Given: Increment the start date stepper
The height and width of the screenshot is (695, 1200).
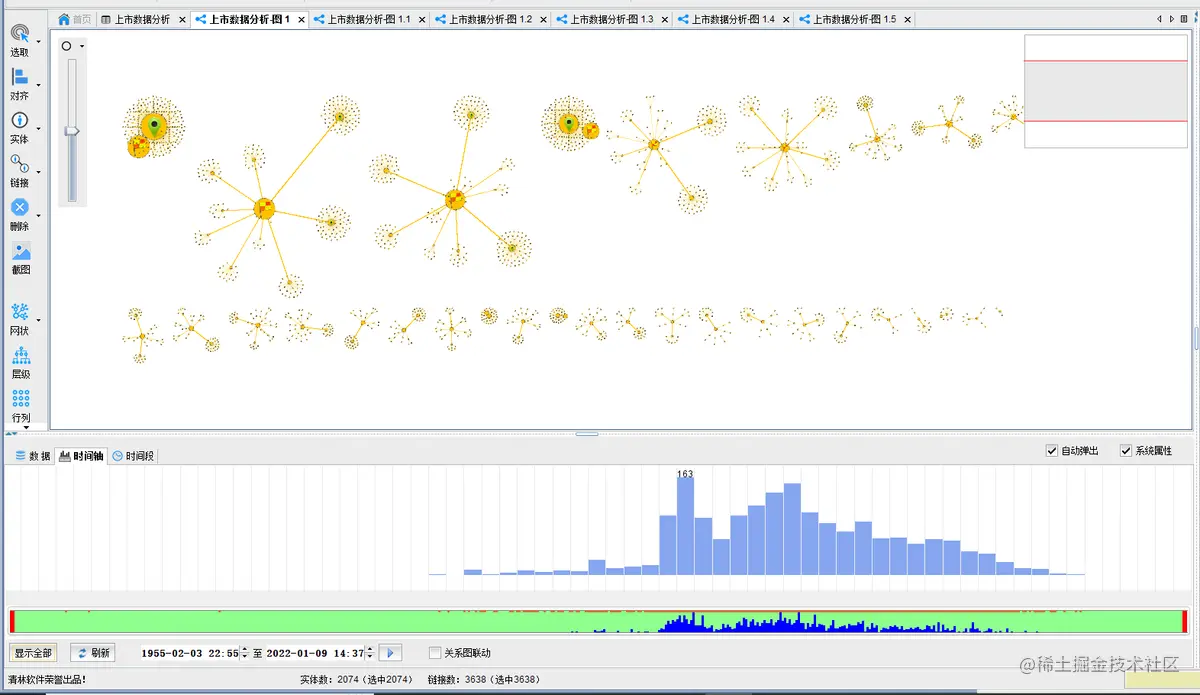Looking at the screenshot, I should 245,649.
